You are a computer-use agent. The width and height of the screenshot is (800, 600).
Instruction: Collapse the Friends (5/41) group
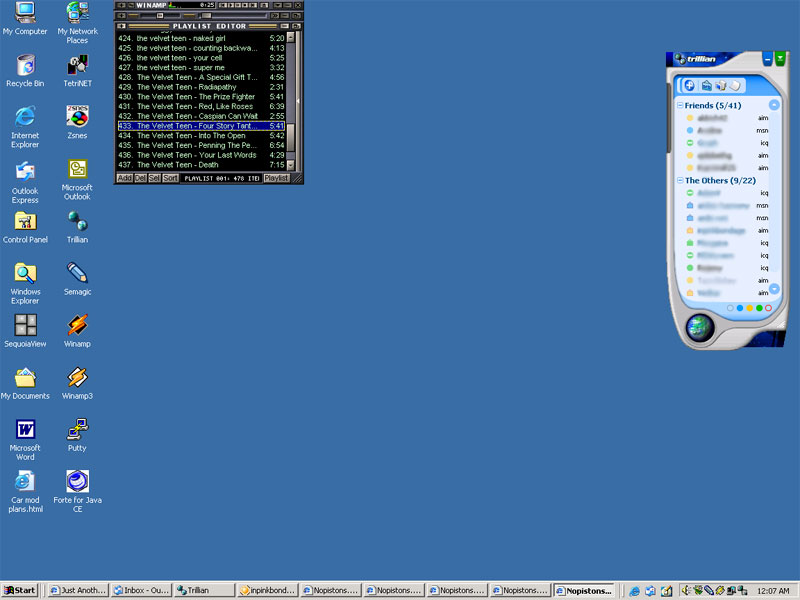680,105
